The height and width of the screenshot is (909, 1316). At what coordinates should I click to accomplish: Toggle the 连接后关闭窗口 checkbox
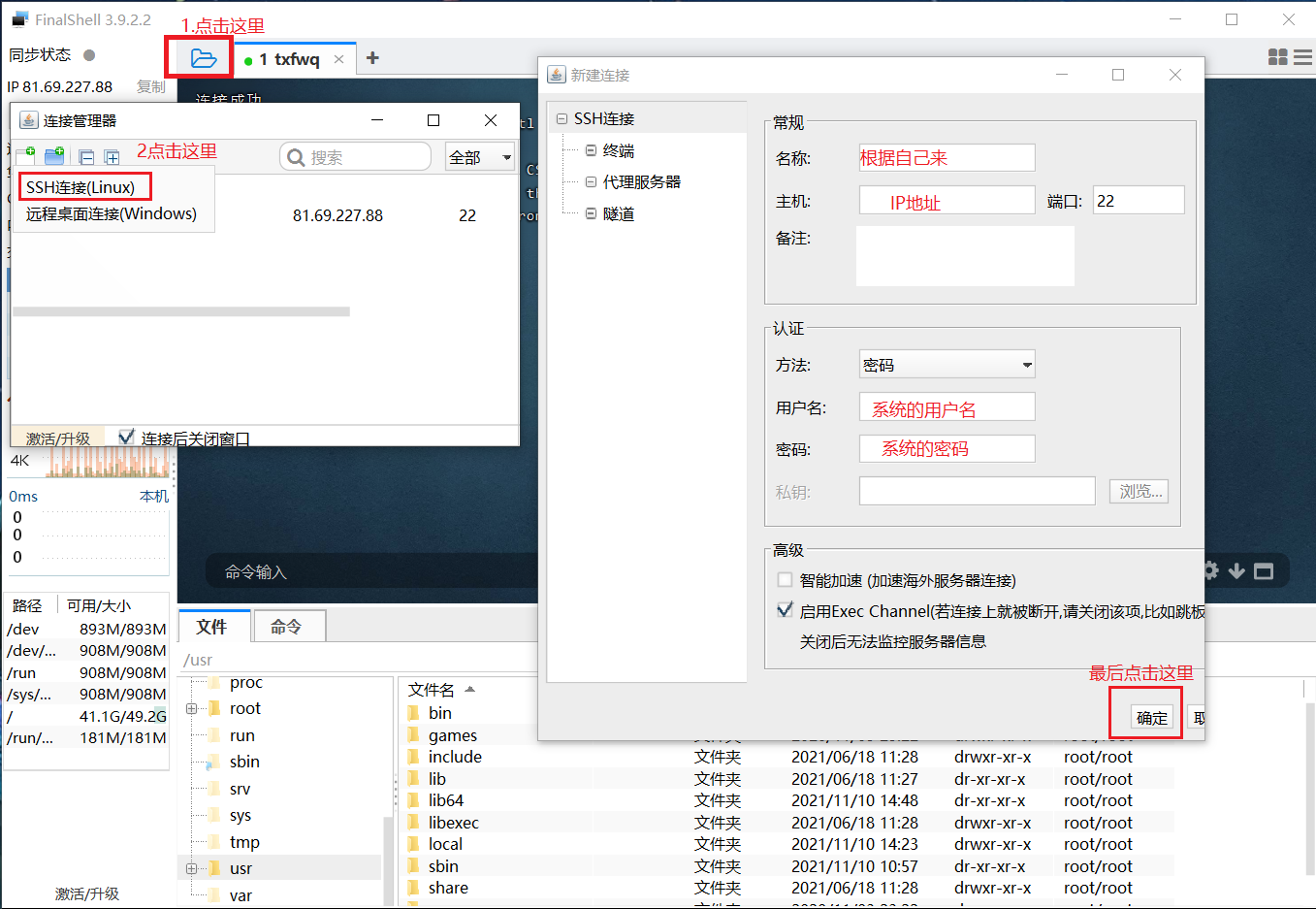coord(126,437)
